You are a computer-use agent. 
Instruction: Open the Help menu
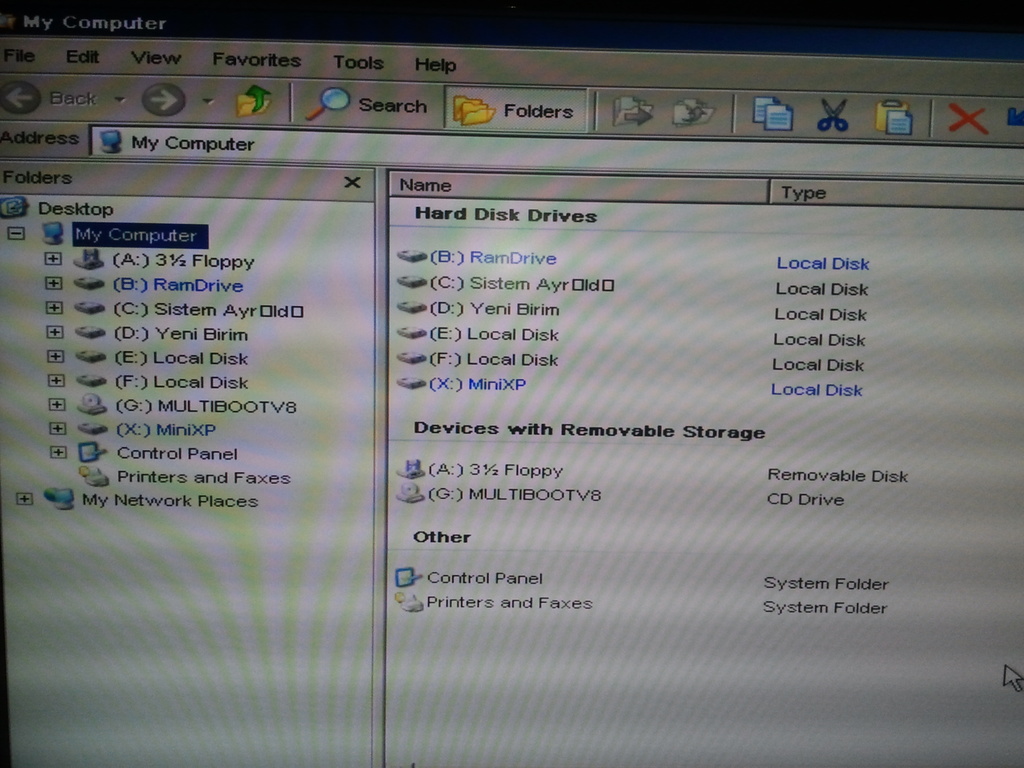pos(435,65)
